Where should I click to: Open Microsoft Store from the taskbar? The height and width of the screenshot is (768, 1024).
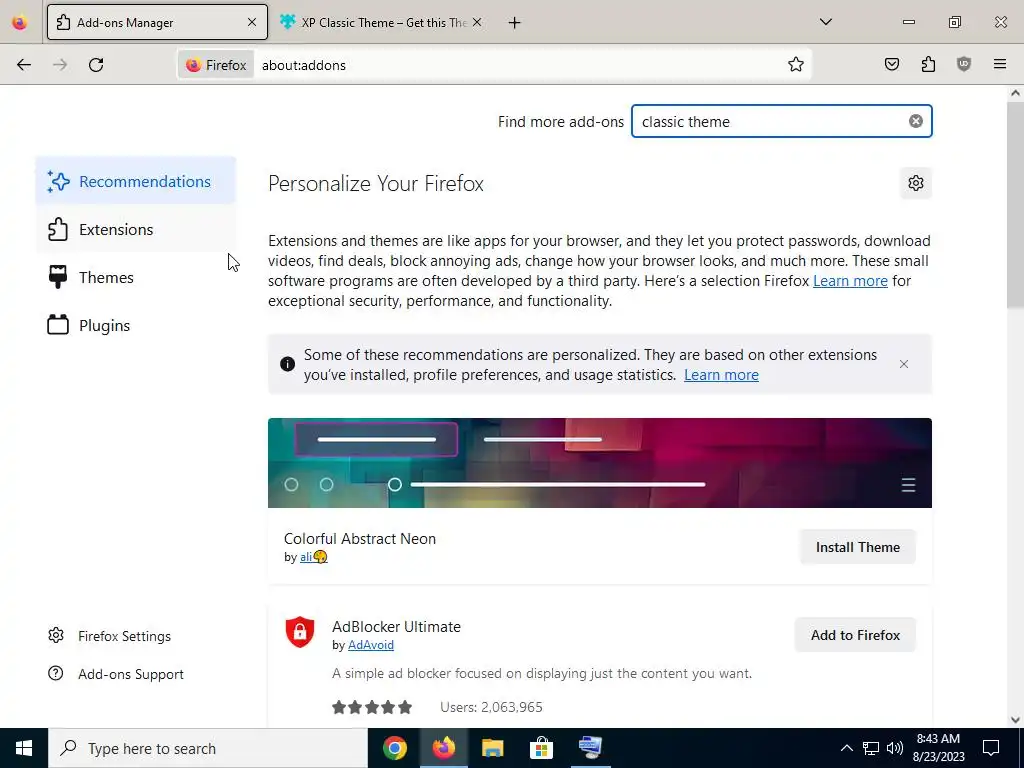tap(541, 748)
